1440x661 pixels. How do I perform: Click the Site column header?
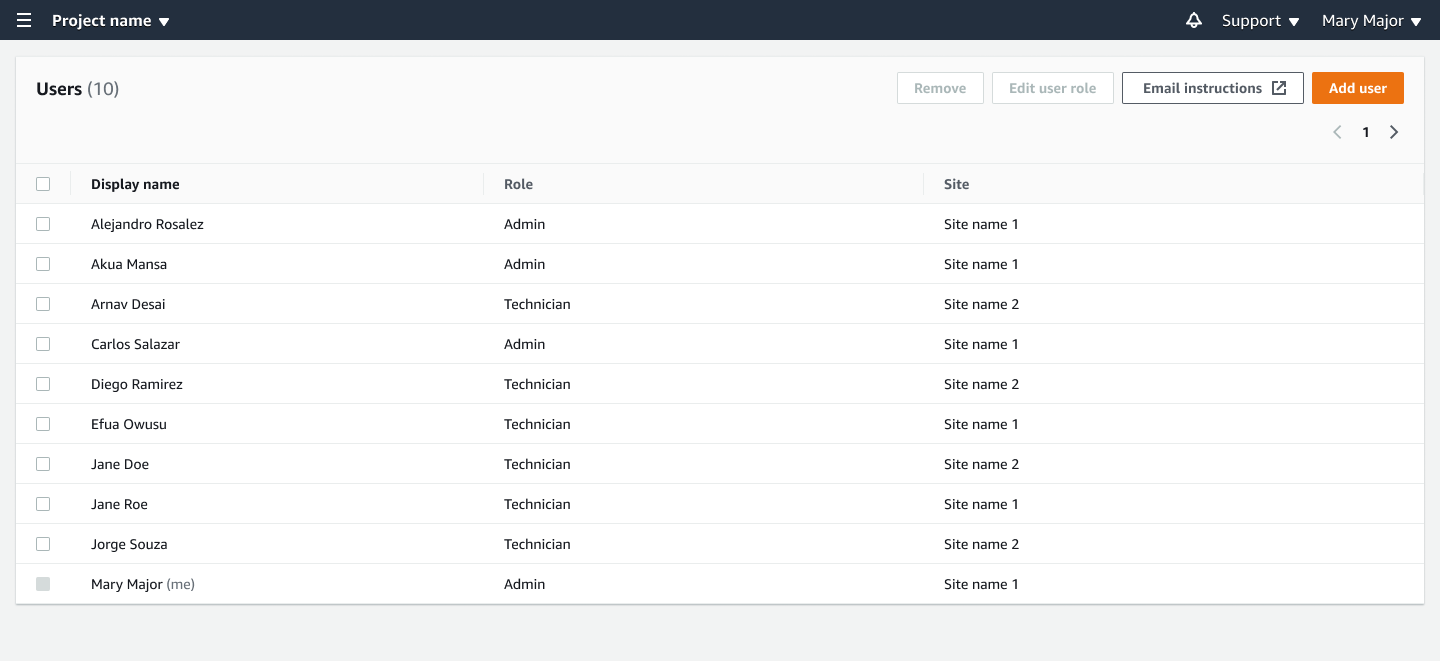(x=956, y=184)
